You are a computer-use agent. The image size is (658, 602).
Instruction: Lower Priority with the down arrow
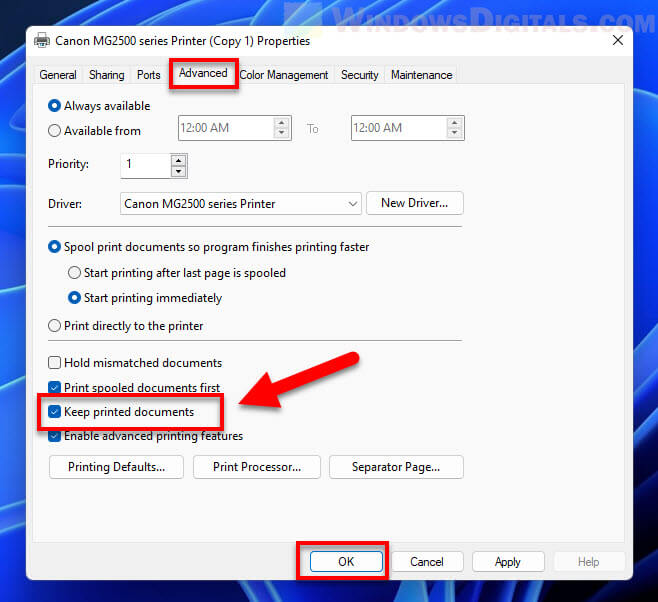tap(179, 171)
